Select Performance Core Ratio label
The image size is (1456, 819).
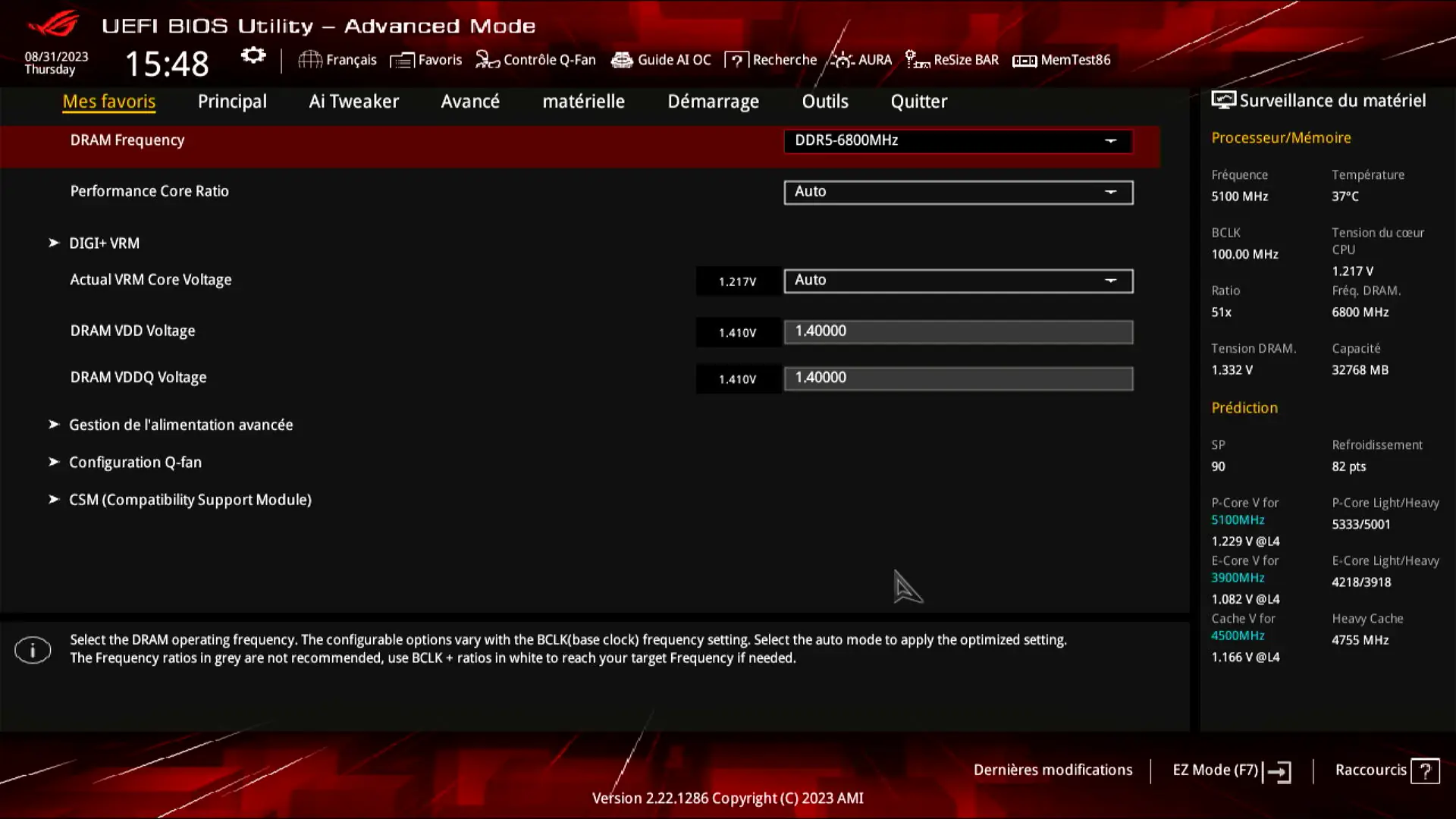(149, 192)
